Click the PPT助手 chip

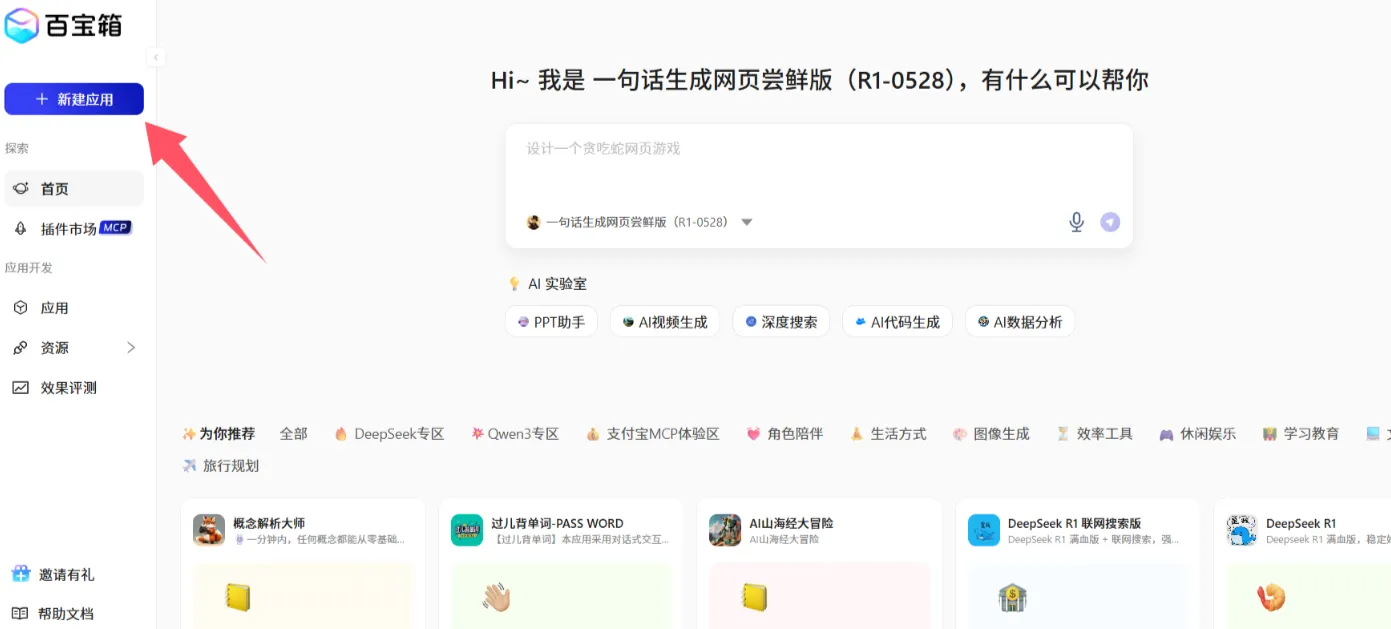click(552, 322)
